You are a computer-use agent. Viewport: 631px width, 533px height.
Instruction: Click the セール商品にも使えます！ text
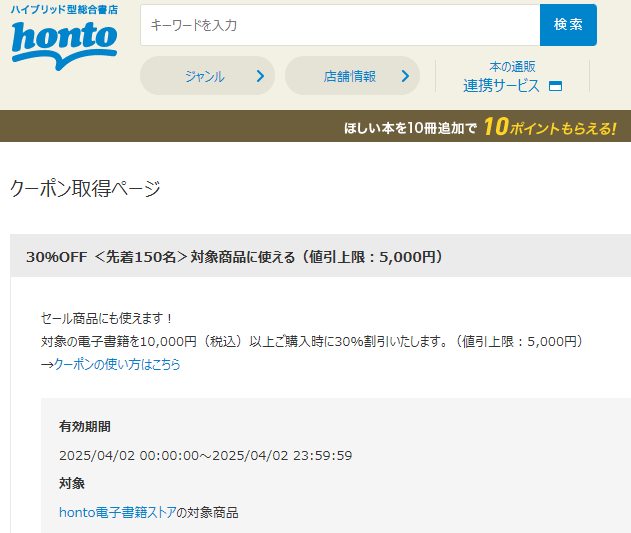107,318
